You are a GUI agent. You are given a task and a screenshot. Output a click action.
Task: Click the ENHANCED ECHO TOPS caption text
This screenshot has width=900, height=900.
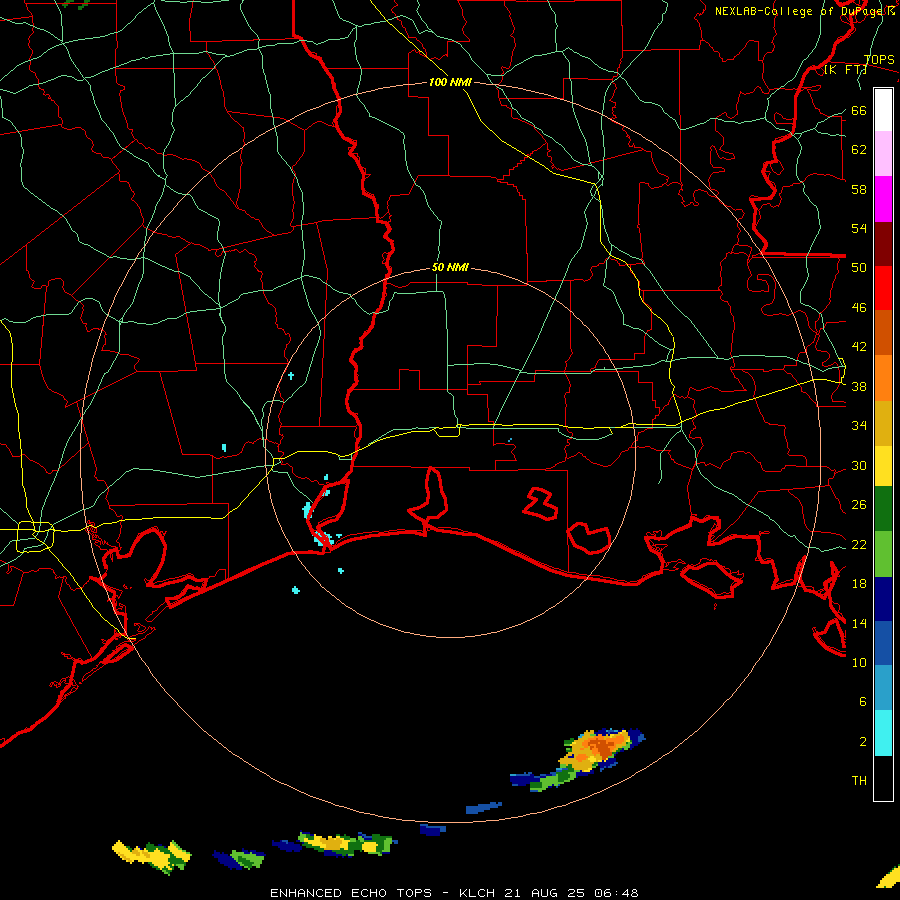coord(351,893)
